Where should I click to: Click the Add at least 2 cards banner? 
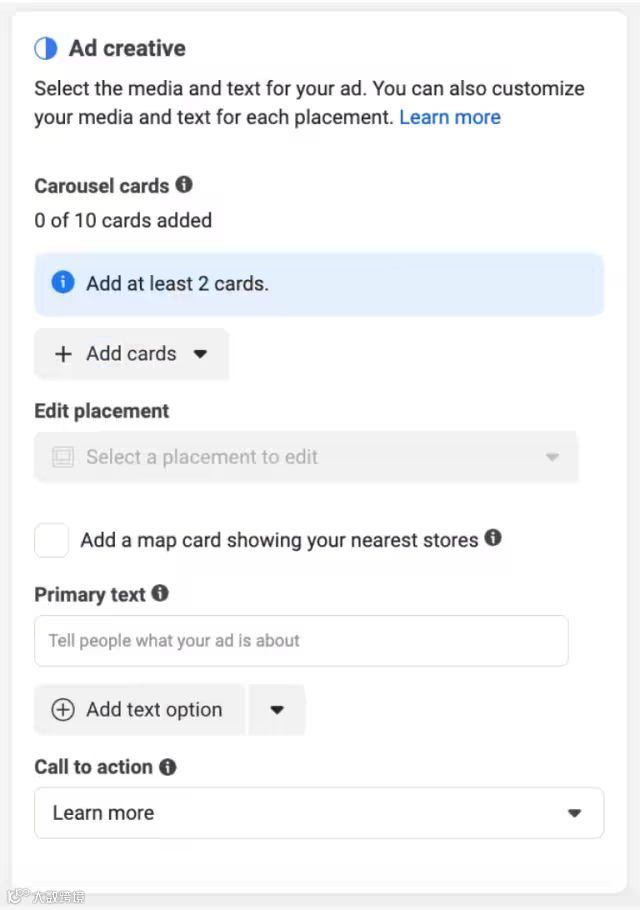pyautogui.click(x=319, y=284)
